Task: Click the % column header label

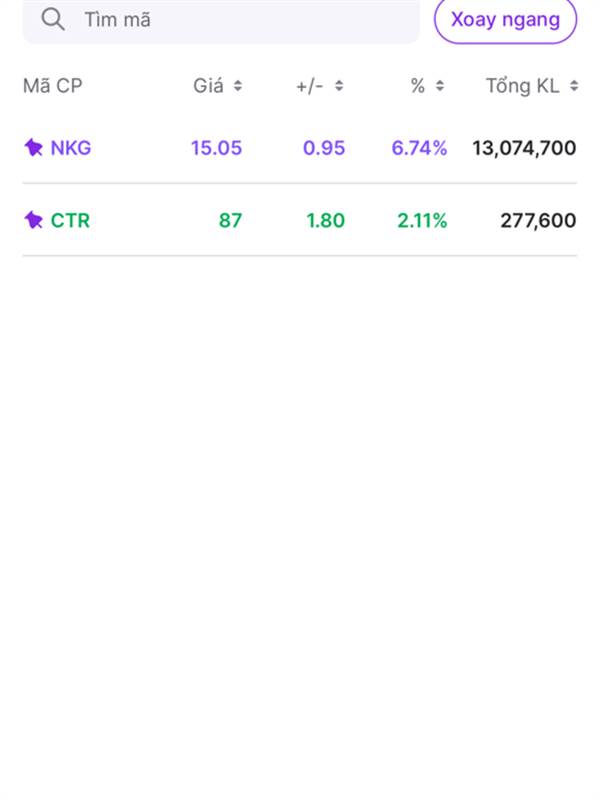Action: click(418, 86)
